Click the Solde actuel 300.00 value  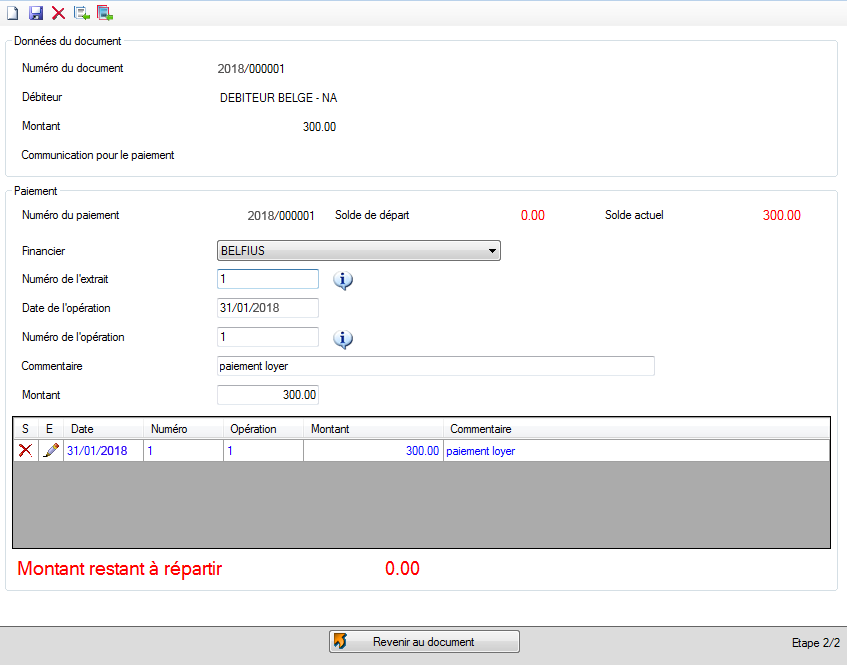782,215
